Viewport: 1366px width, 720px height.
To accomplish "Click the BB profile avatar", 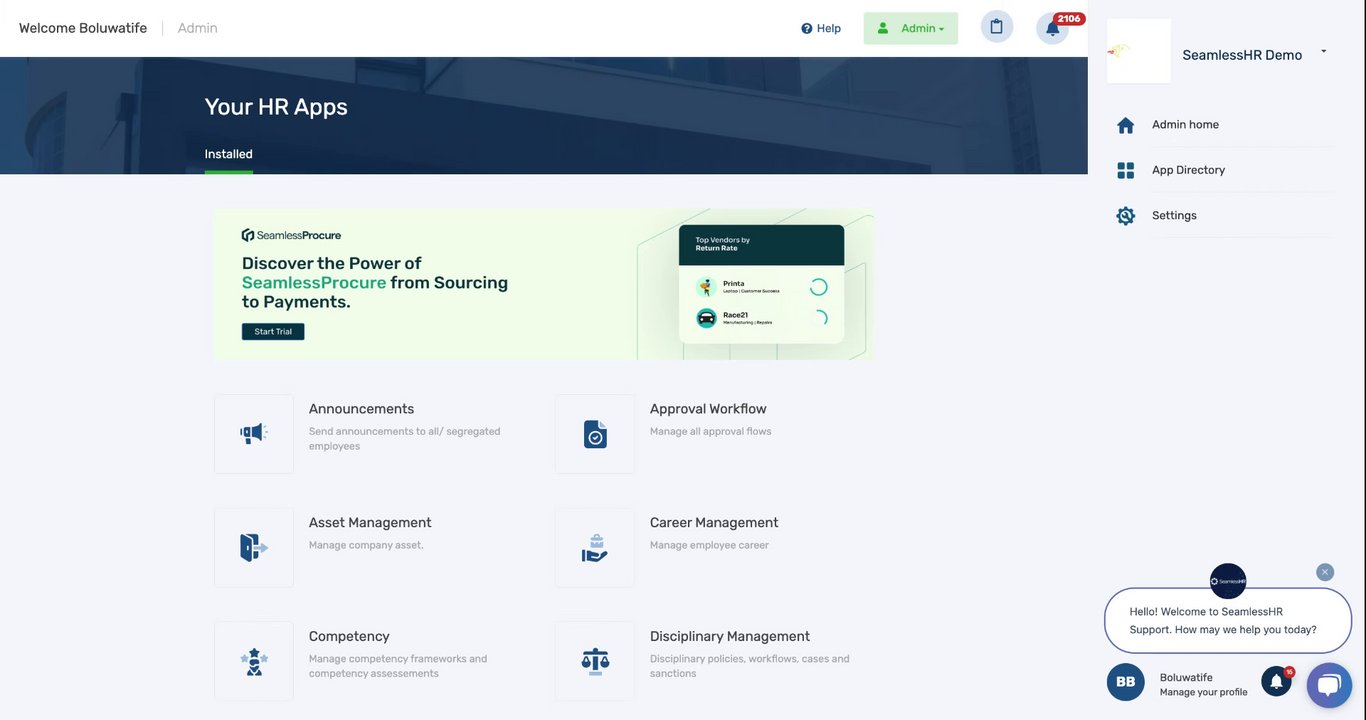I will [1126, 682].
